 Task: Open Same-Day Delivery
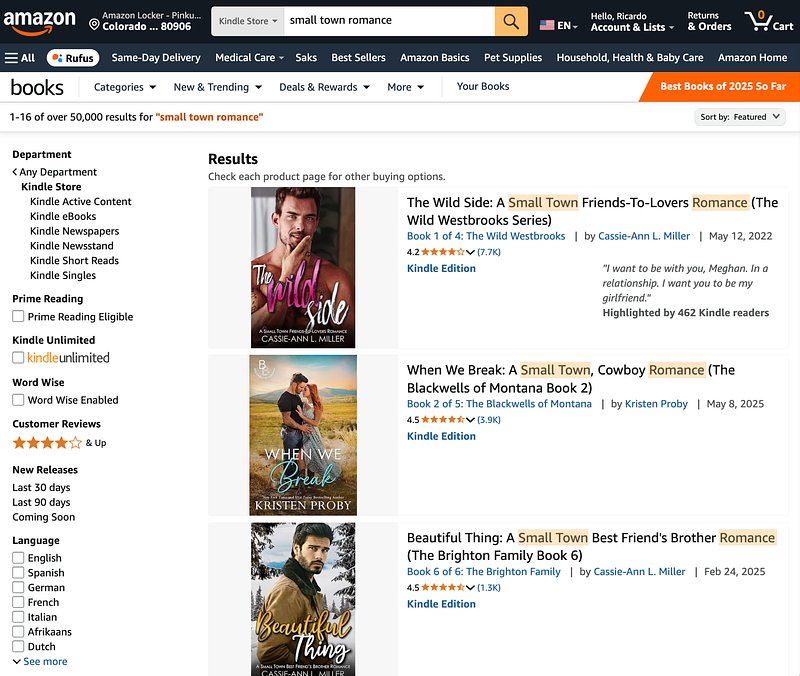click(156, 58)
